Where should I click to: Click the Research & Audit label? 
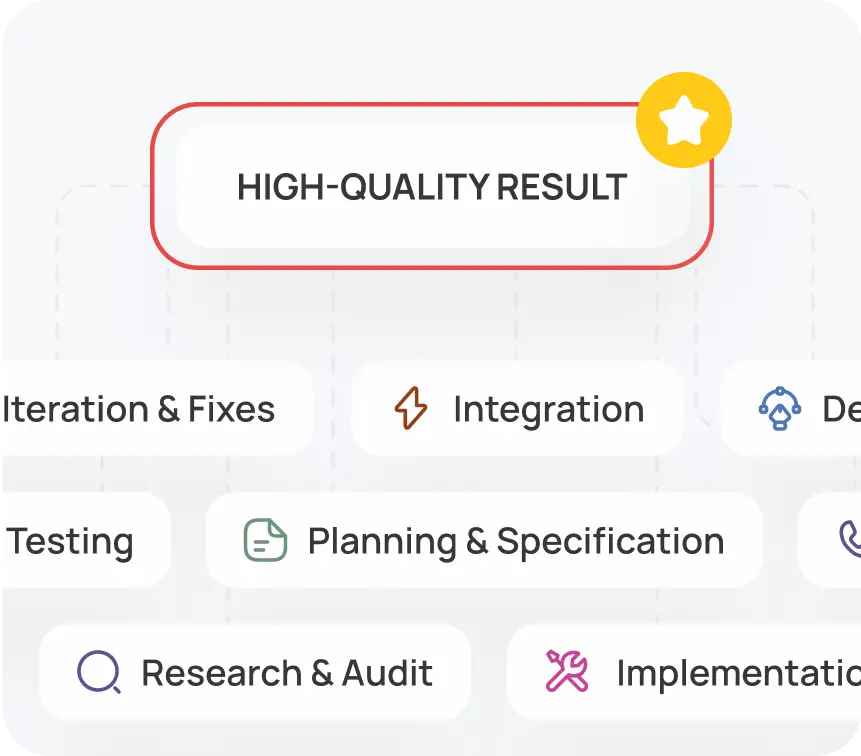pos(287,673)
